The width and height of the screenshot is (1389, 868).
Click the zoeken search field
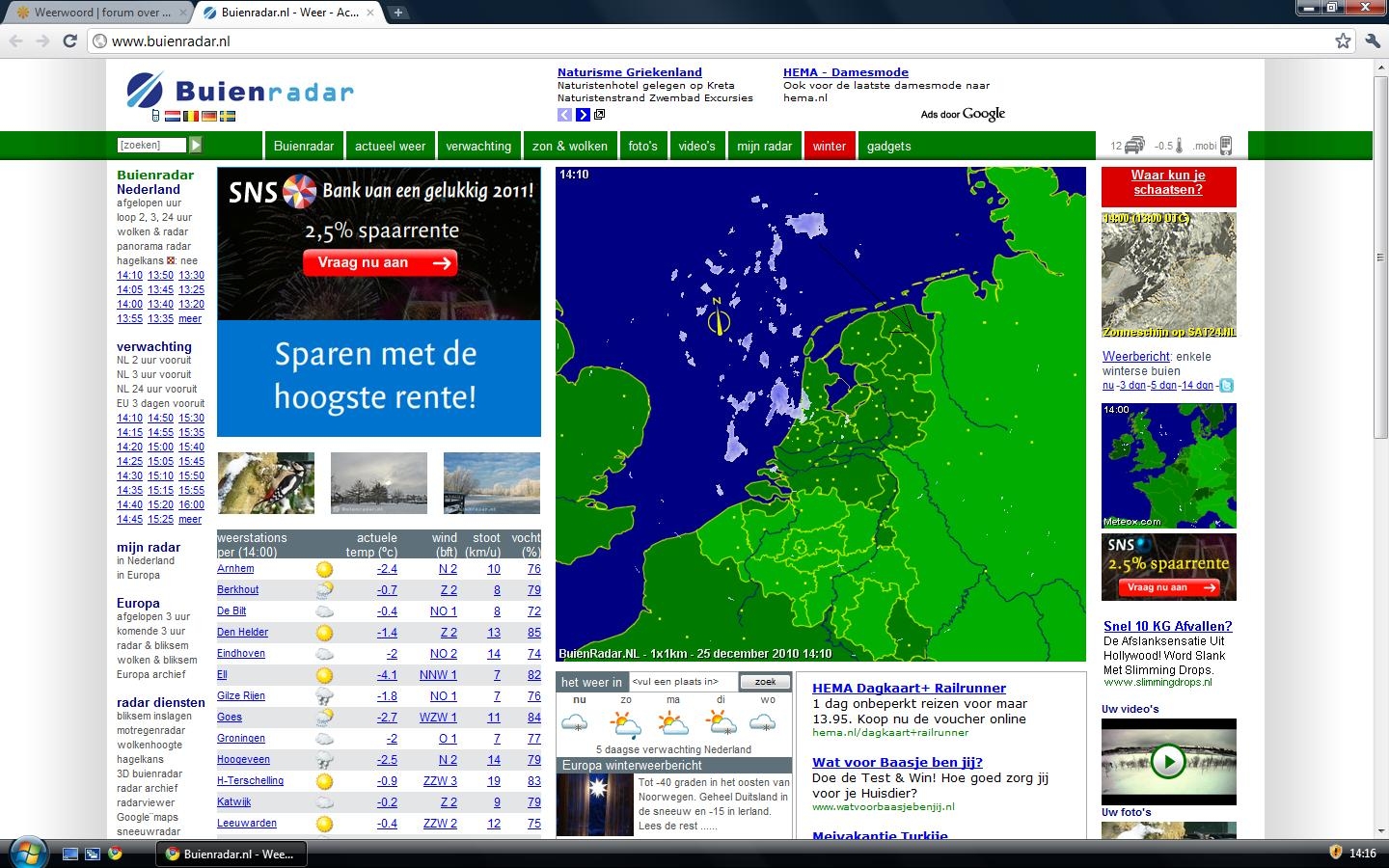click(x=151, y=146)
